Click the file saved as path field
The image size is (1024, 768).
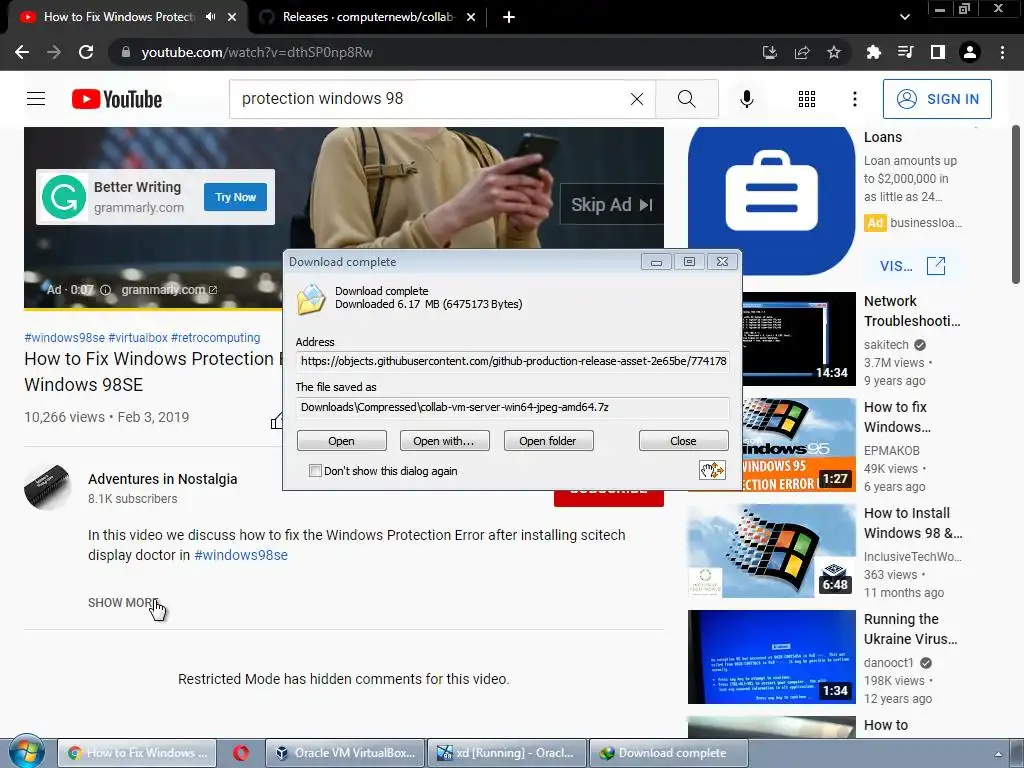[x=513, y=407]
